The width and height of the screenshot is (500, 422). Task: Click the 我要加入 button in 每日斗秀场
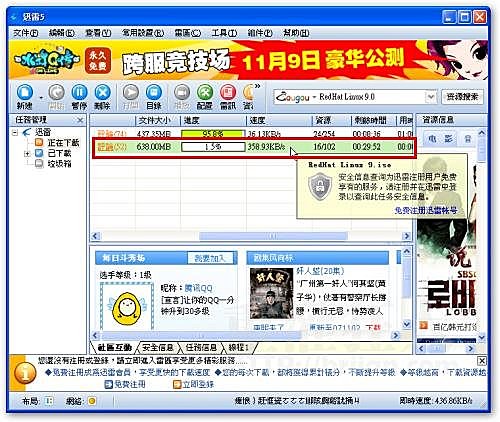210,258
